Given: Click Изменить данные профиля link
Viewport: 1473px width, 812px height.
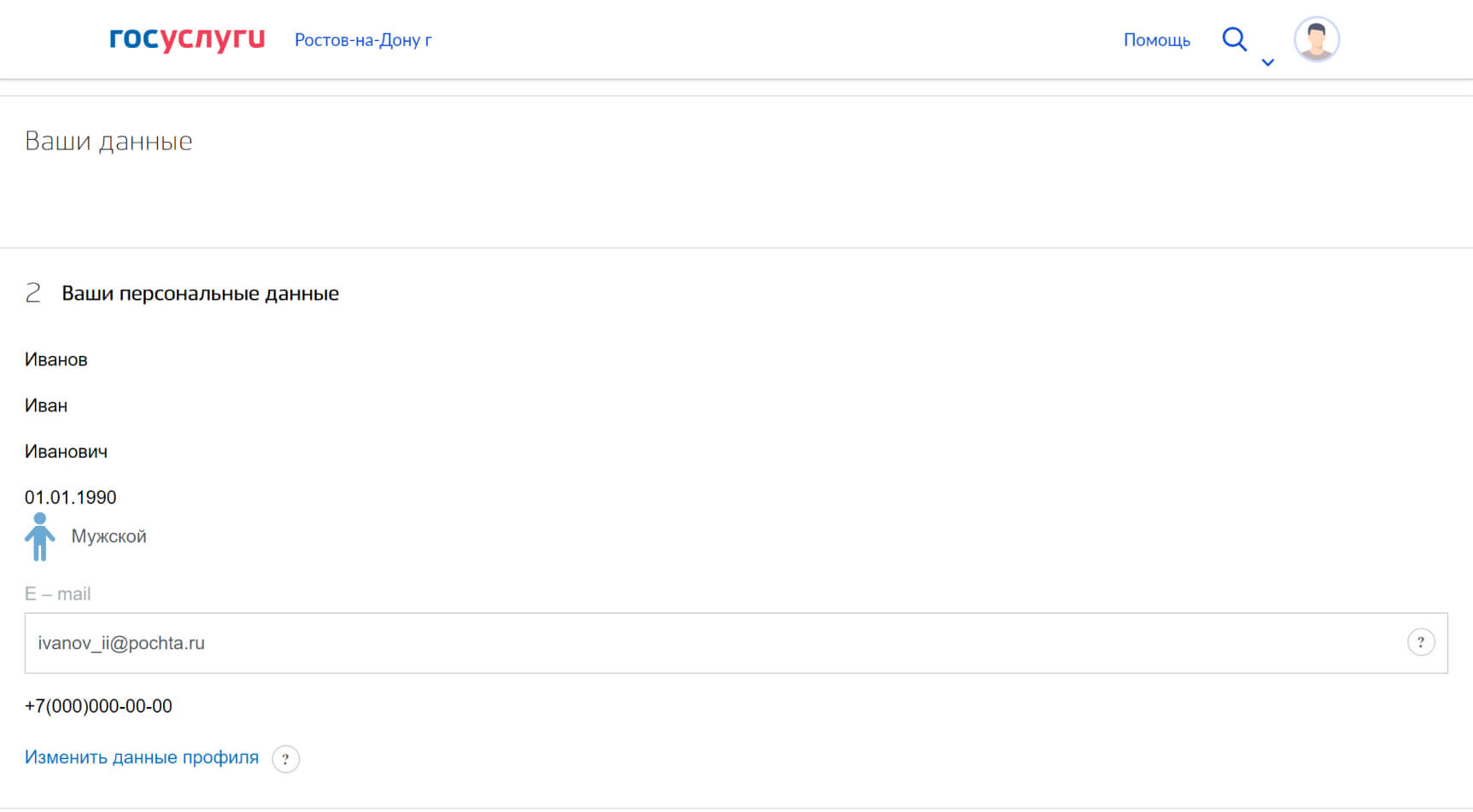Looking at the screenshot, I should pyautogui.click(x=142, y=757).
